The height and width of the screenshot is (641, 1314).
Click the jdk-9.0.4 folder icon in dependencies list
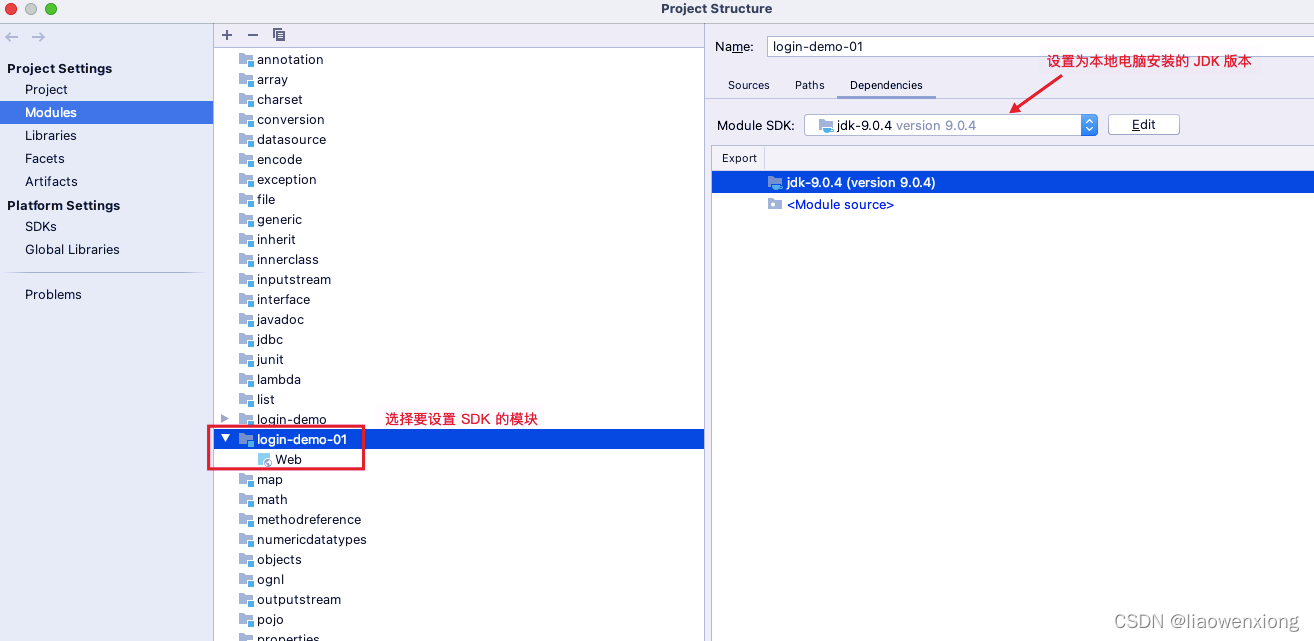[x=775, y=182]
